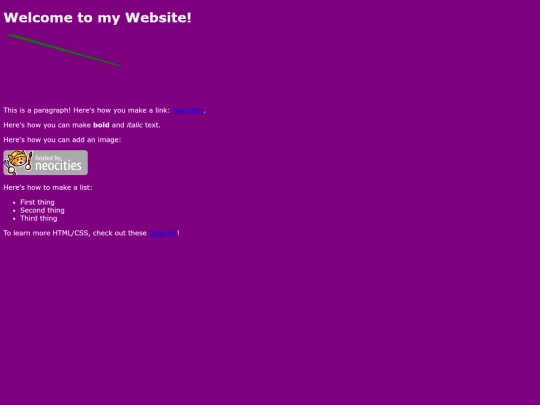Click the green diagonal line graphic

click(63, 50)
